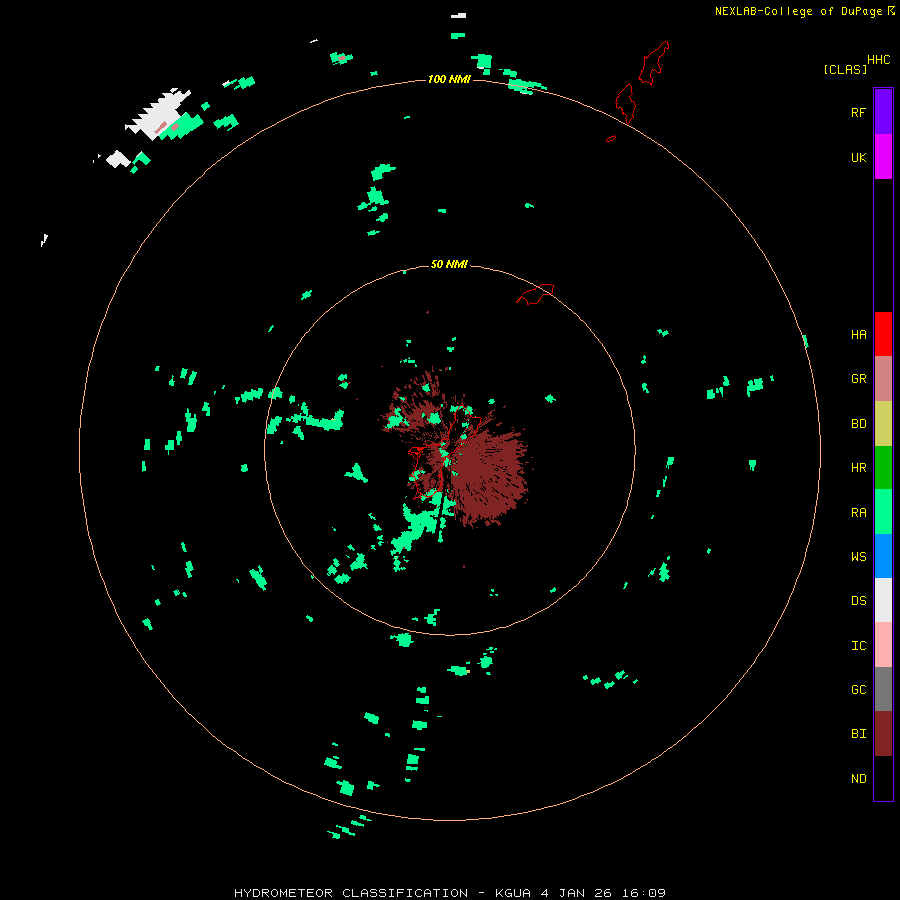The width and height of the screenshot is (900, 900).
Task: Click the RA light green swatch
Action: (x=883, y=511)
